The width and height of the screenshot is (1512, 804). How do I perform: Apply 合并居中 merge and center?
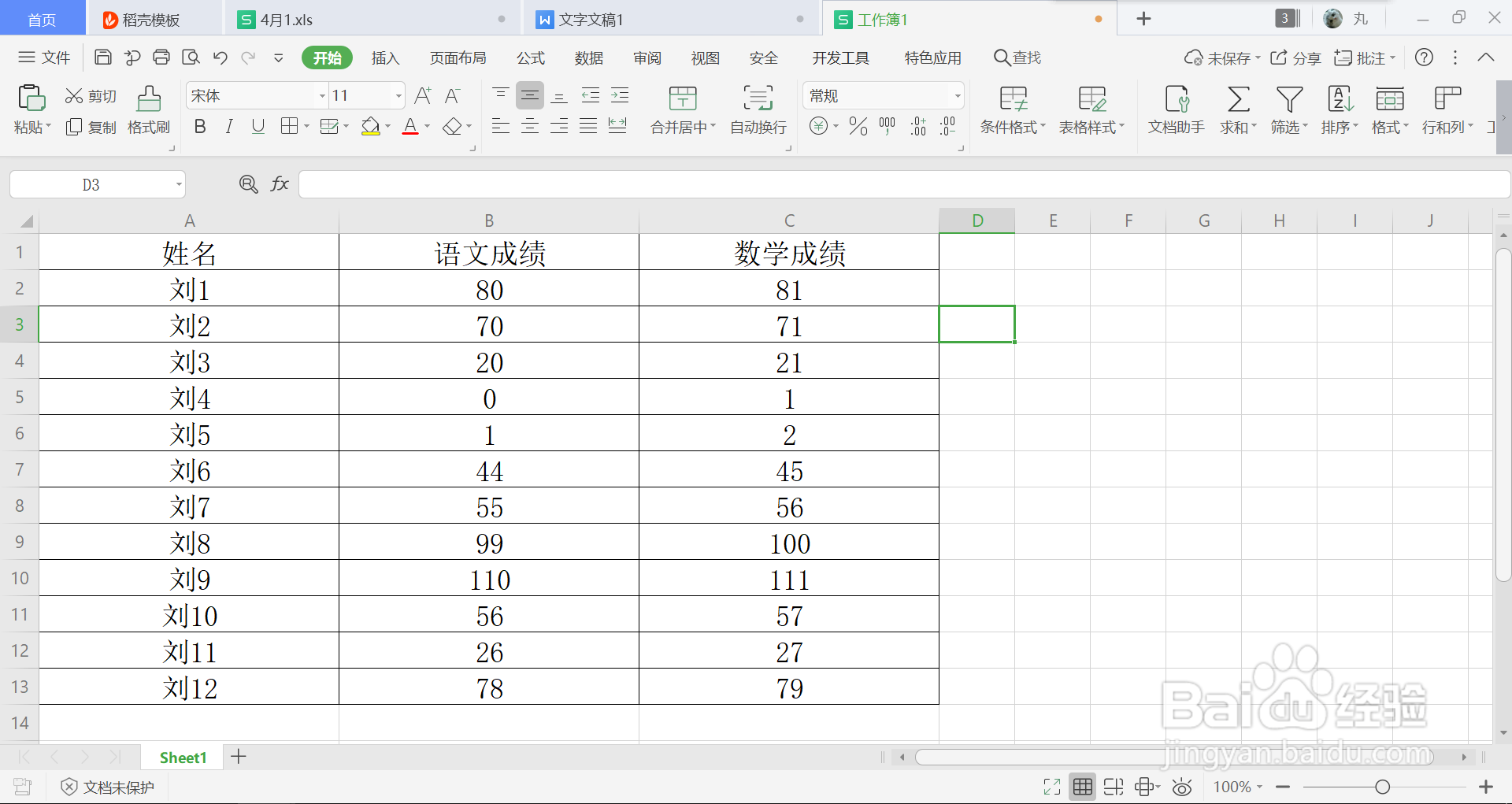682,110
